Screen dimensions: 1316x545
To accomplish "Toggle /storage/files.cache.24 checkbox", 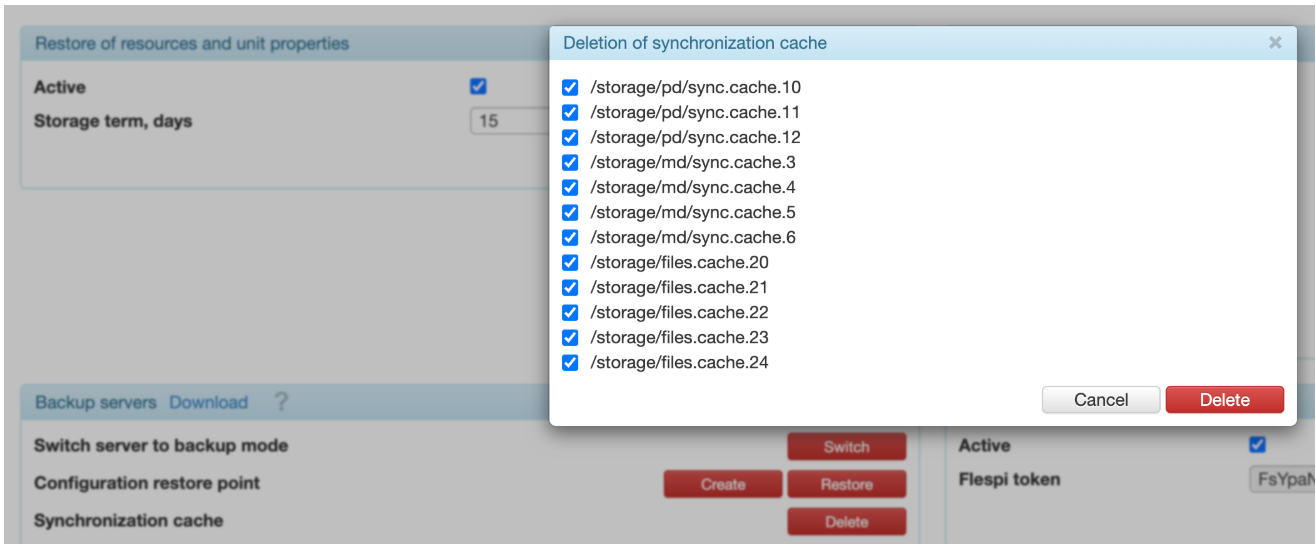I will pos(570,363).
